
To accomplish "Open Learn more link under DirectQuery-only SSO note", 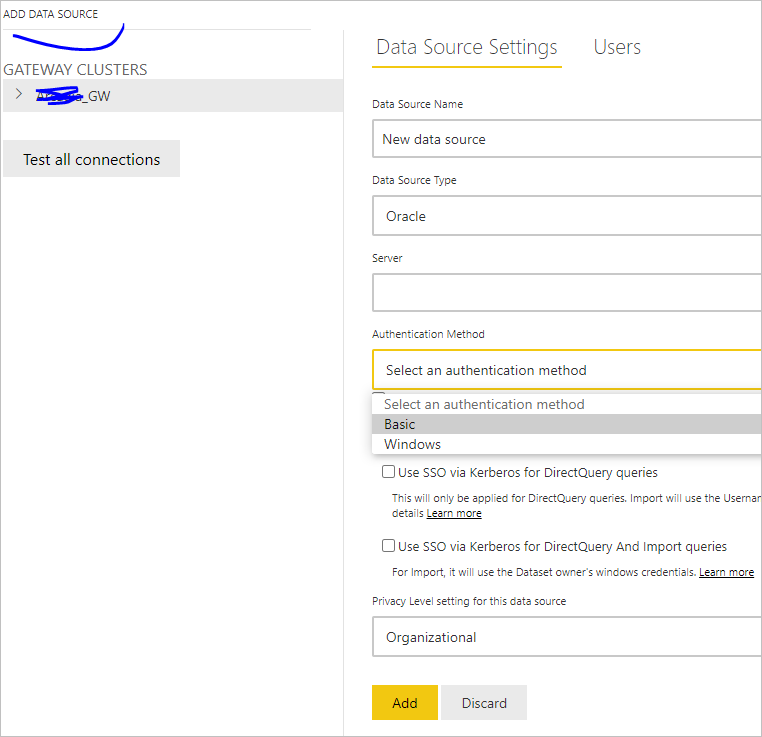I will (x=454, y=513).
